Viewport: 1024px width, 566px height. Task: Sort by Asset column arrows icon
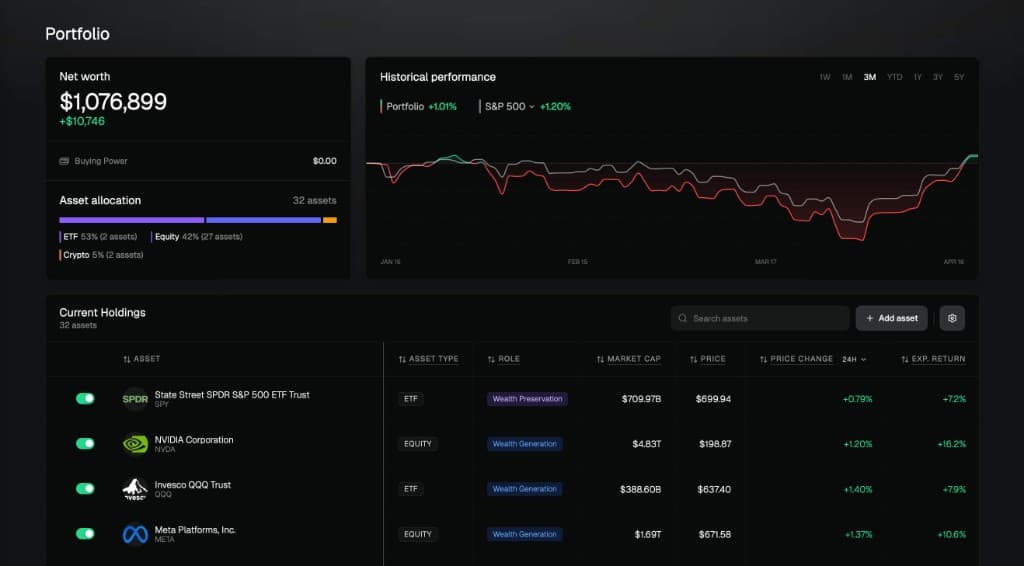(127, 359)
